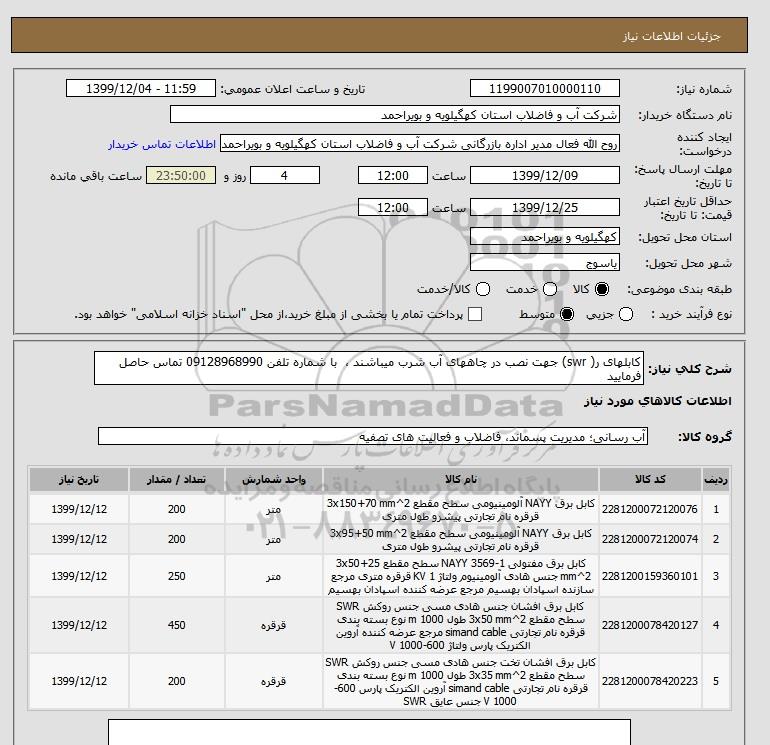
Task: Click quantity 200 in row 1
Action: [x=177, y=509]
